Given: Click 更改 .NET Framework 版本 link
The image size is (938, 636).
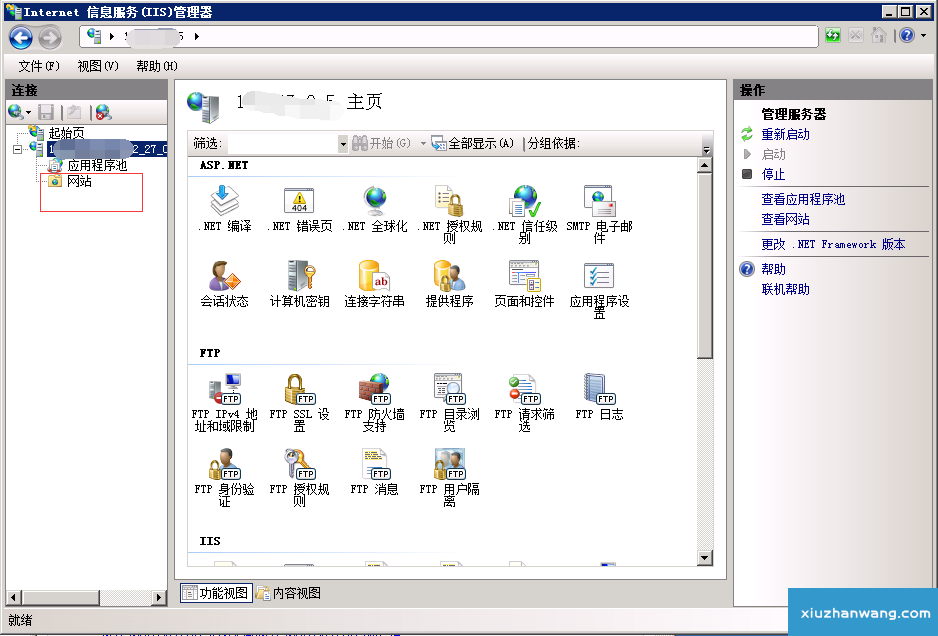Looking at the screenshot, I should tap(833, 244).
